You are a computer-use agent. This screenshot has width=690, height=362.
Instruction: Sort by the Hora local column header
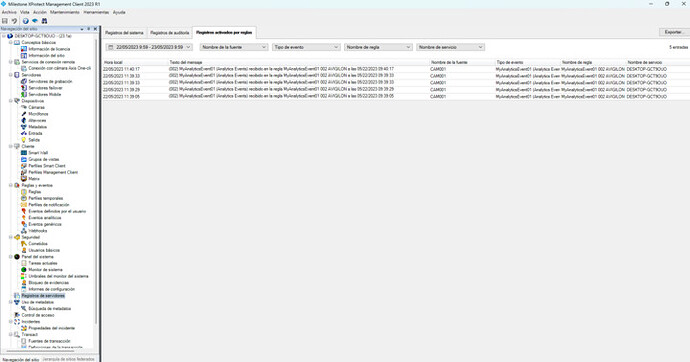[x=135, y=62]
